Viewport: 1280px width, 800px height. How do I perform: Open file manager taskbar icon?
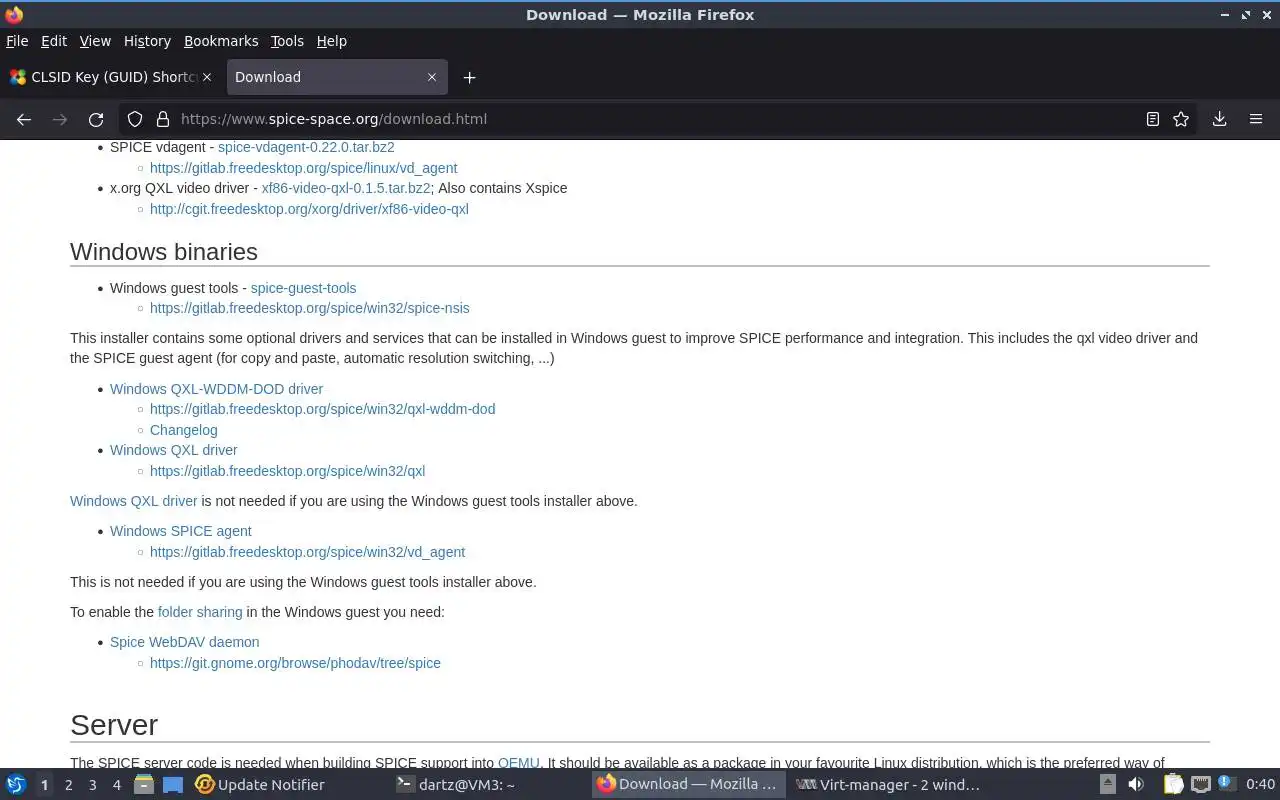click(144, 785)
